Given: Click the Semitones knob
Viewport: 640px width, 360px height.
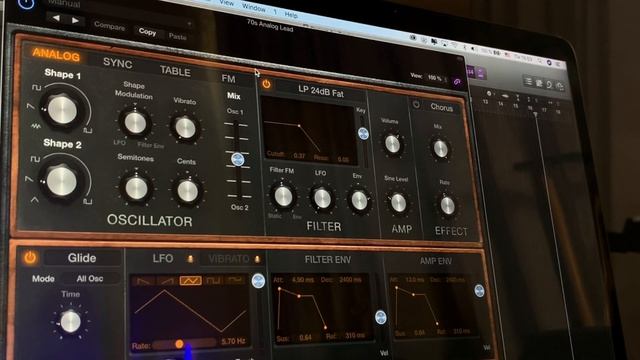Looking at the screenshot, I should point(136,188).
